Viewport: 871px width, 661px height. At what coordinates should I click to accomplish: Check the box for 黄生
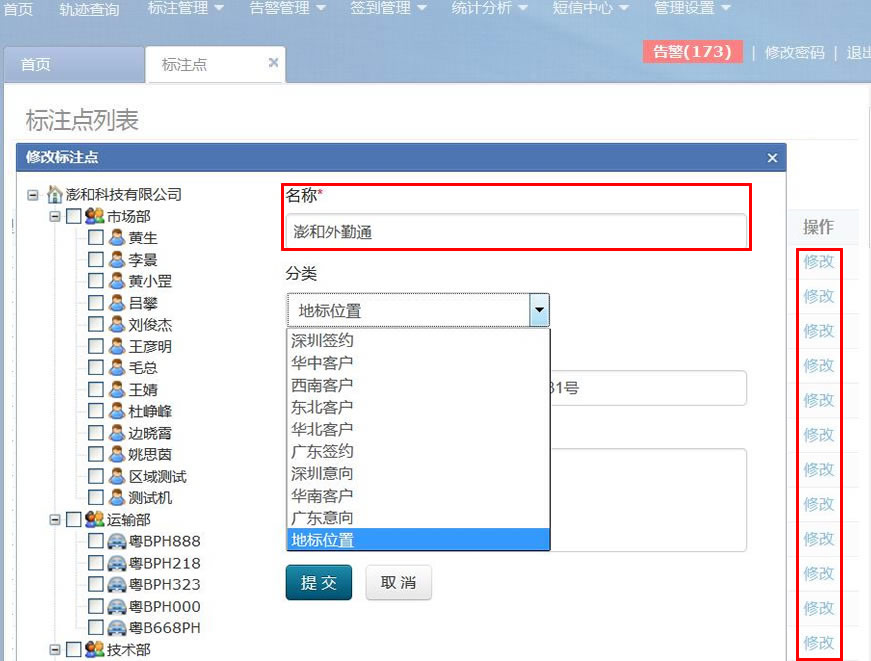point(96,238)
